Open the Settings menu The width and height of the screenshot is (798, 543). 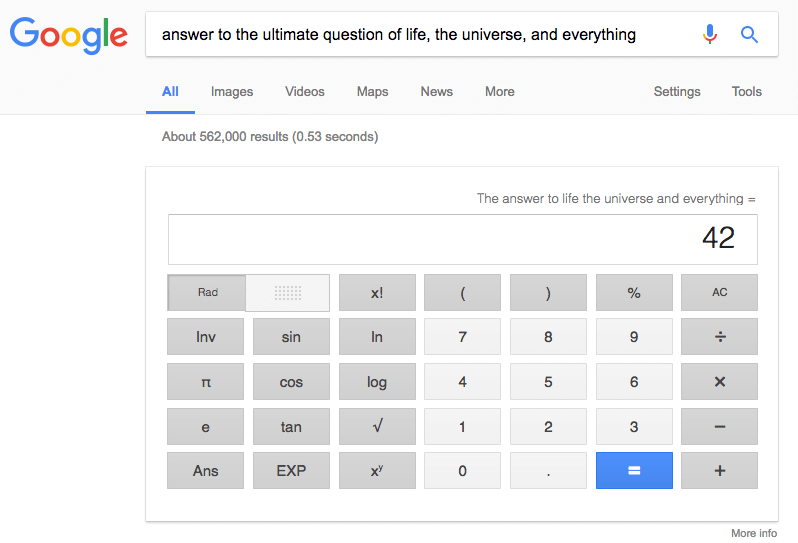click(677, 91)
